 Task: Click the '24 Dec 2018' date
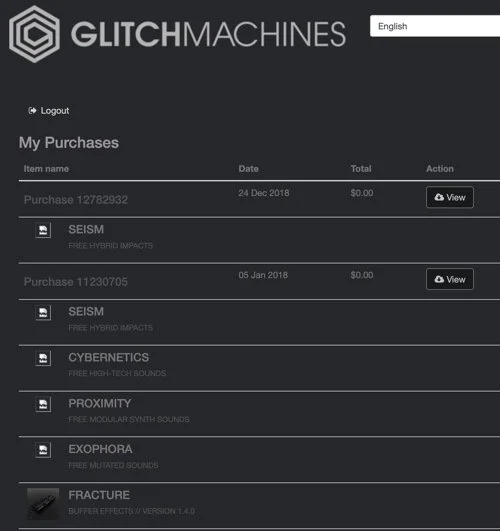pyautogui.click(x=264, y=193)
